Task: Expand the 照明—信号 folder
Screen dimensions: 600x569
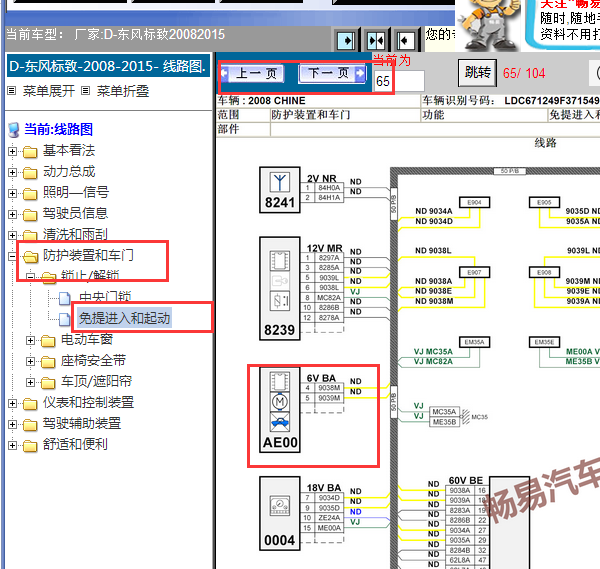Action: click(x=12, y=193)
